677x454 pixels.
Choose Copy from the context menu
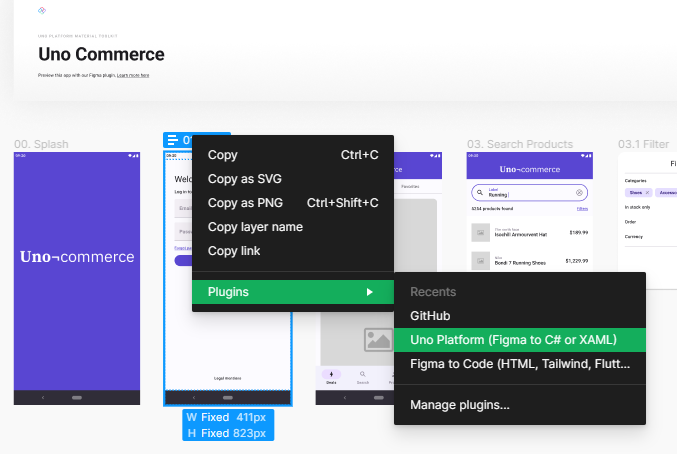[223, 155]
